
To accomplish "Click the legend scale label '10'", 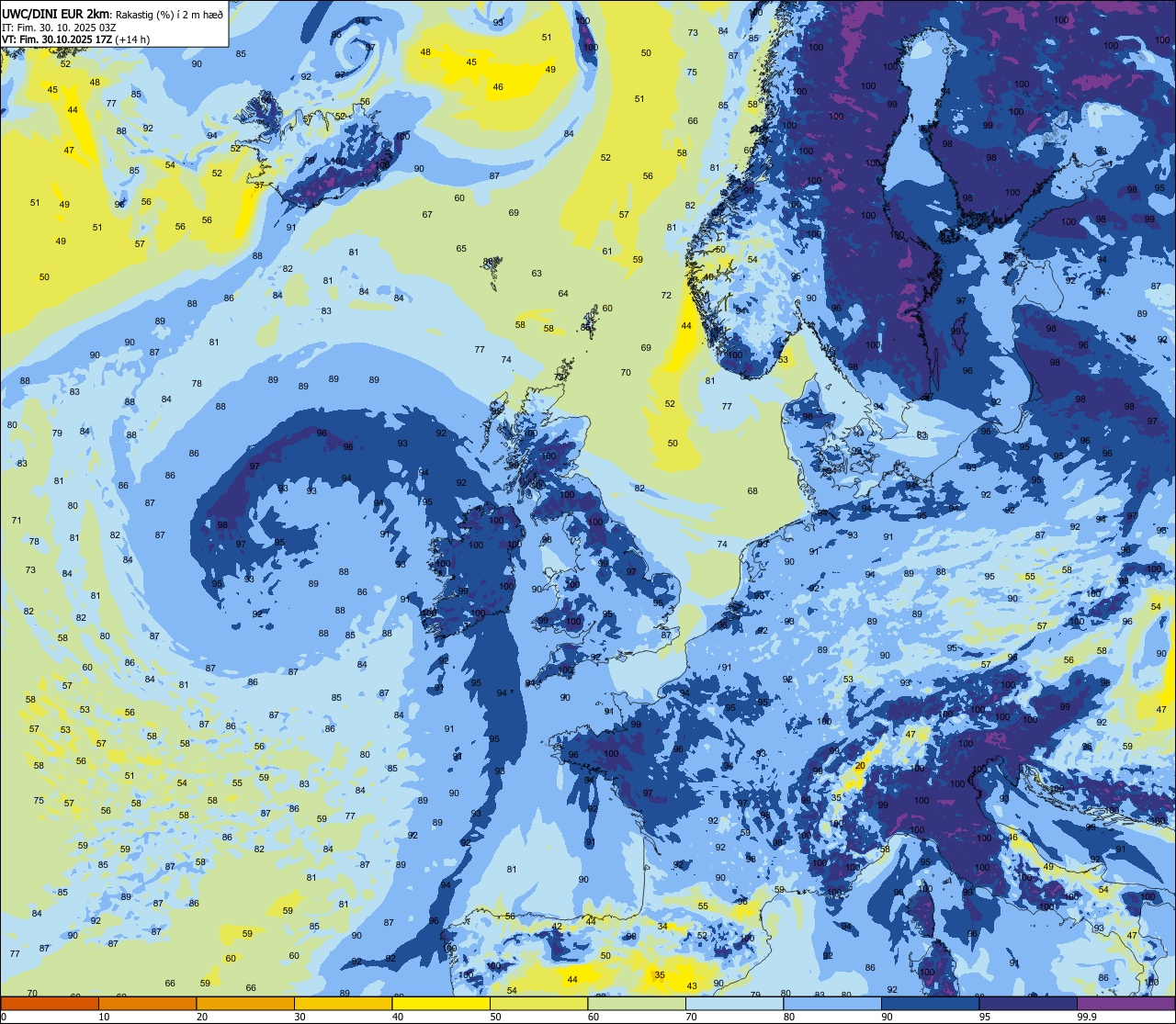I will [x=104, y=1017].
